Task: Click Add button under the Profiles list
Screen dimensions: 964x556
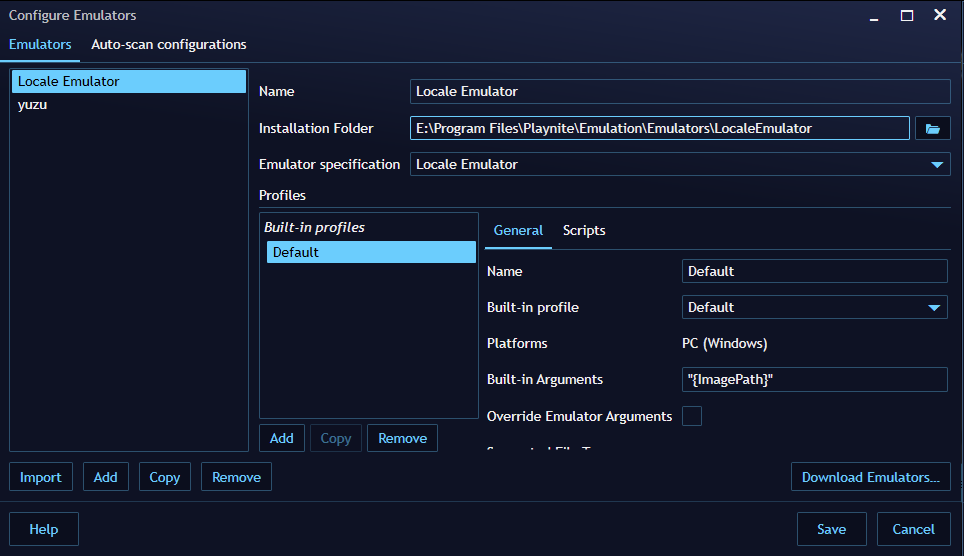Action: [282, 438]
